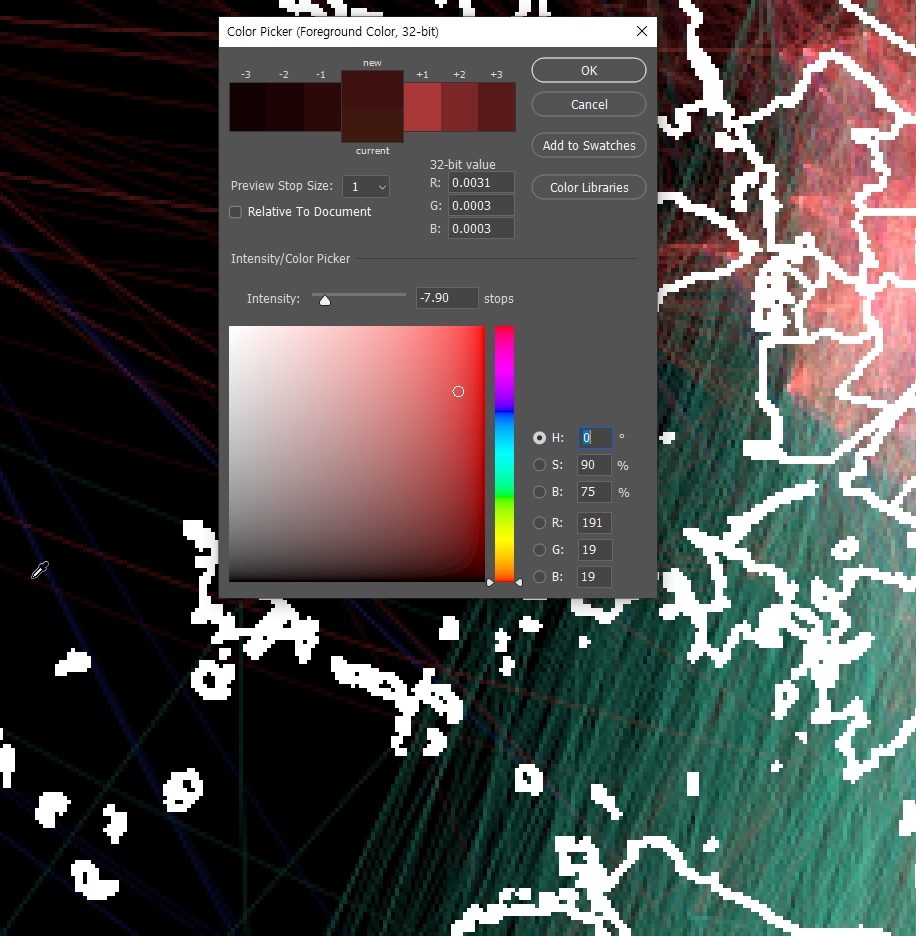Image resolution: width=916 pixels, height=936 pixels.
Task: Close the Color Picker dialog
Action: 642,31
